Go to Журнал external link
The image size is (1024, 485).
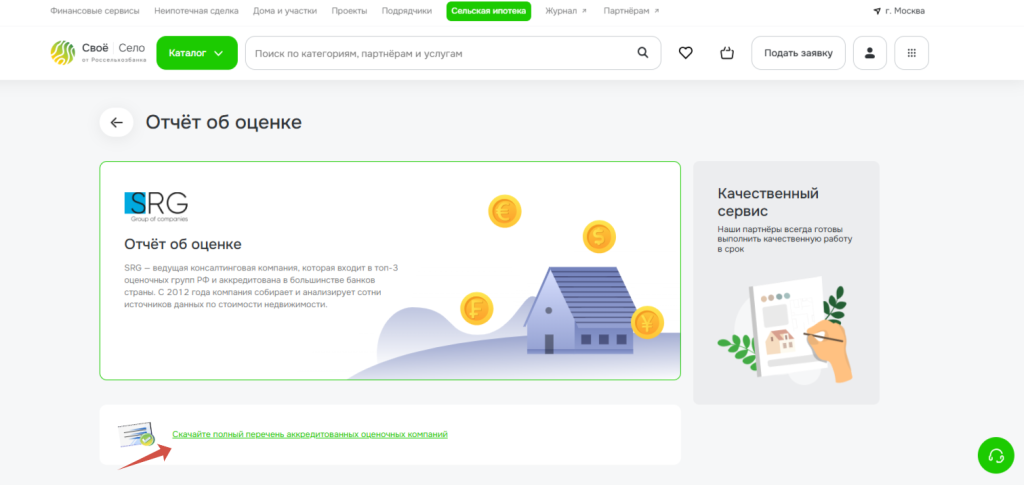564,11
